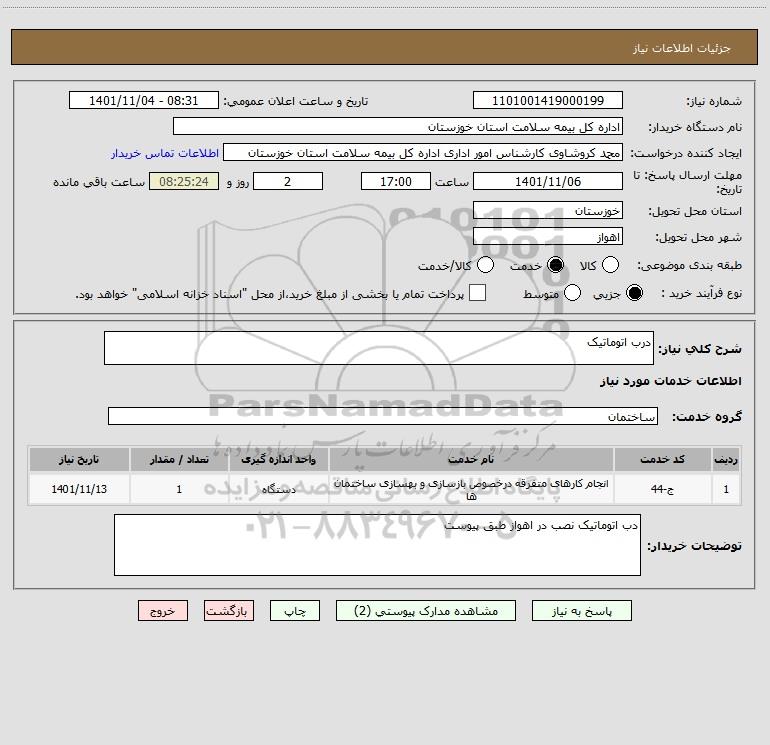Image resolution: width=770 pixels, height=745 pixels.
Task: Select the کالا radio button
Action: coord(610,265)
